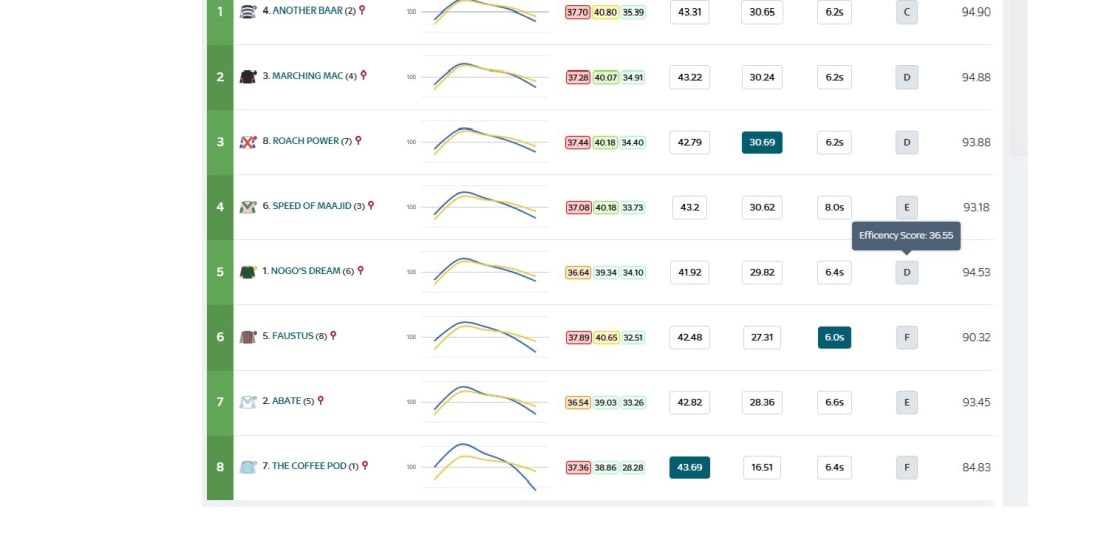Click the silks icon for Speed Of Maajid

248,207
